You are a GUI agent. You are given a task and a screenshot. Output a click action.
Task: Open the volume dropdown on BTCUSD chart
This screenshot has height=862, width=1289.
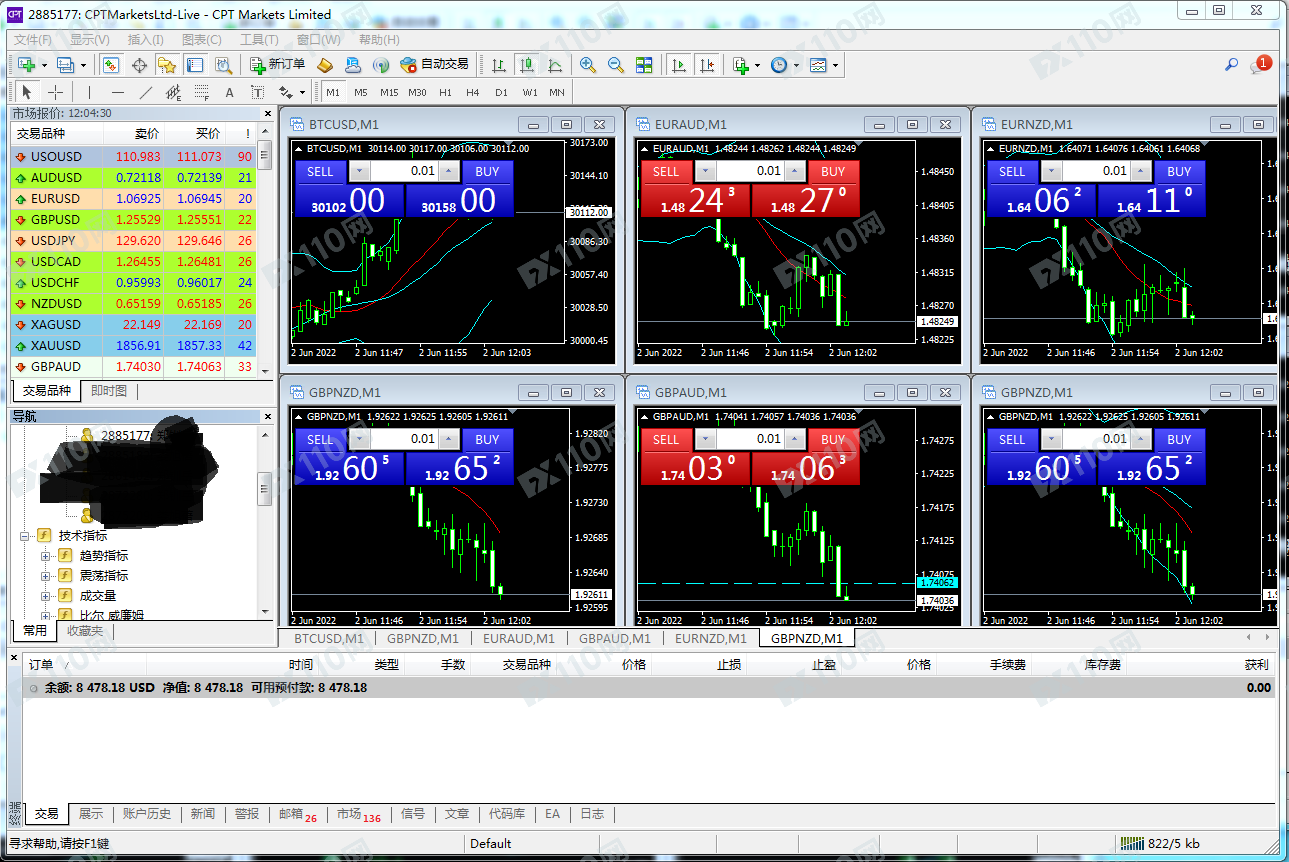click(359, 171)
